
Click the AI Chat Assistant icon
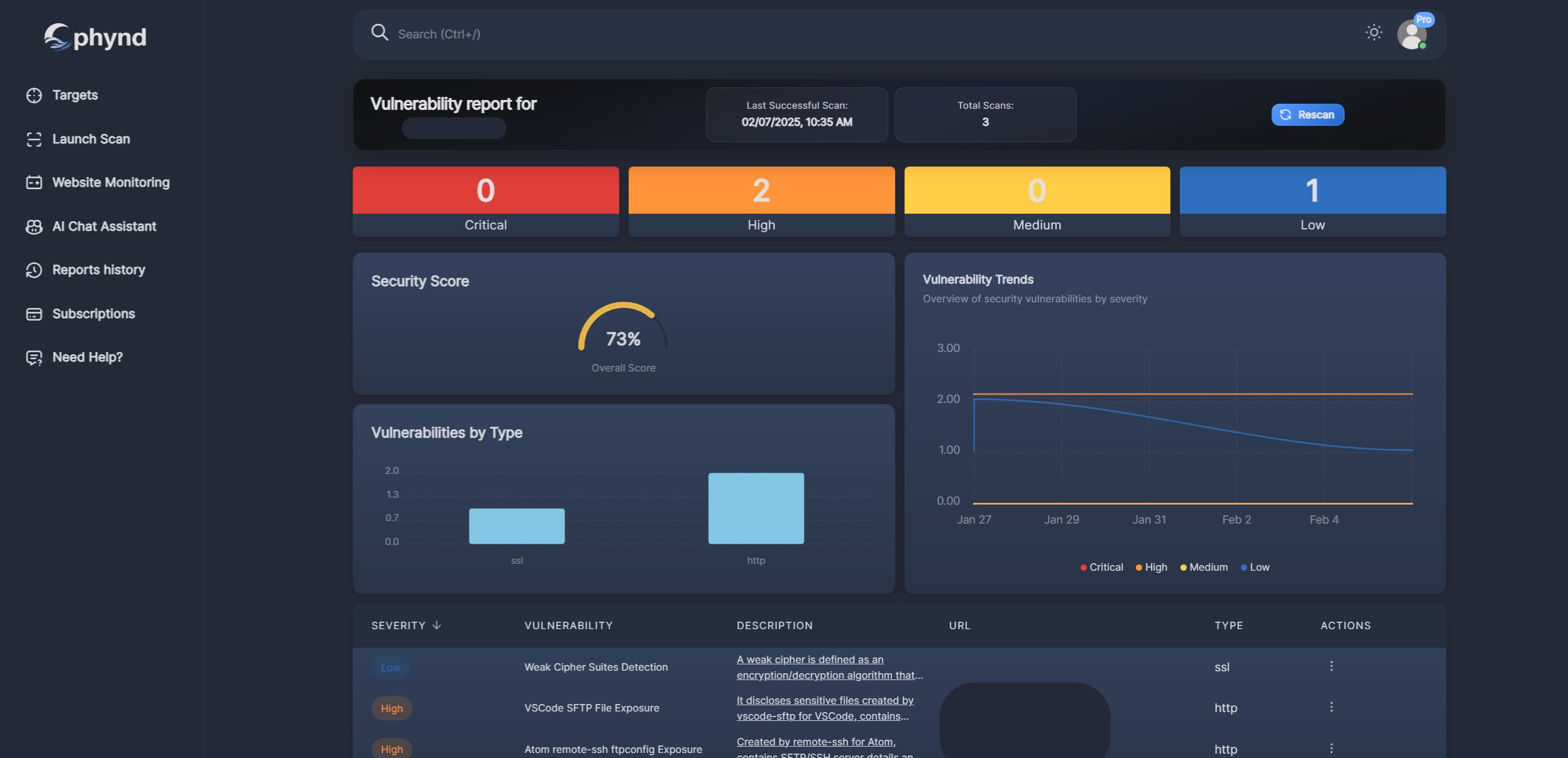[34, 227]
